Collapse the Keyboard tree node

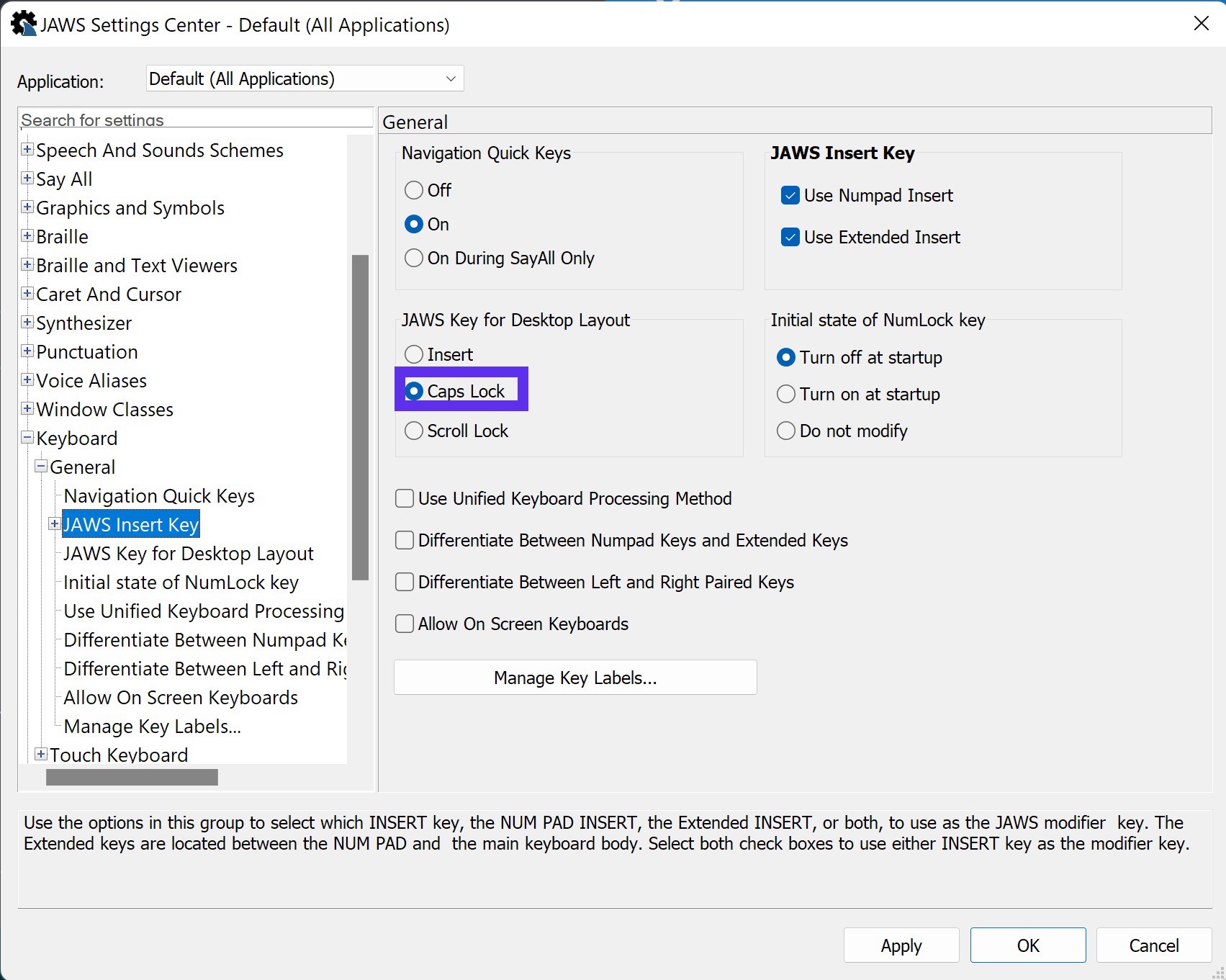point(27,438)
